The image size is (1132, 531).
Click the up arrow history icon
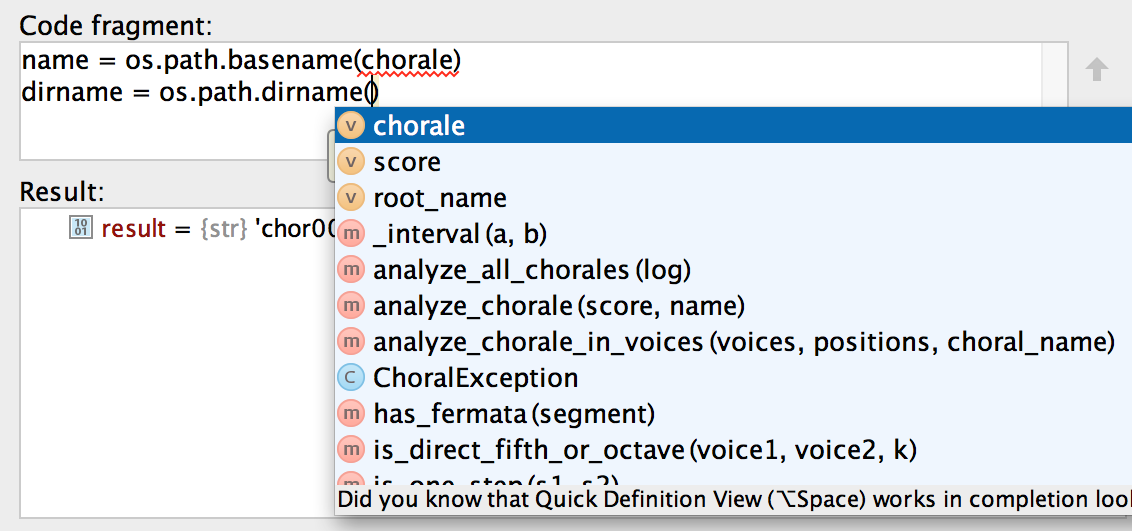click(x=1097, y=70)
